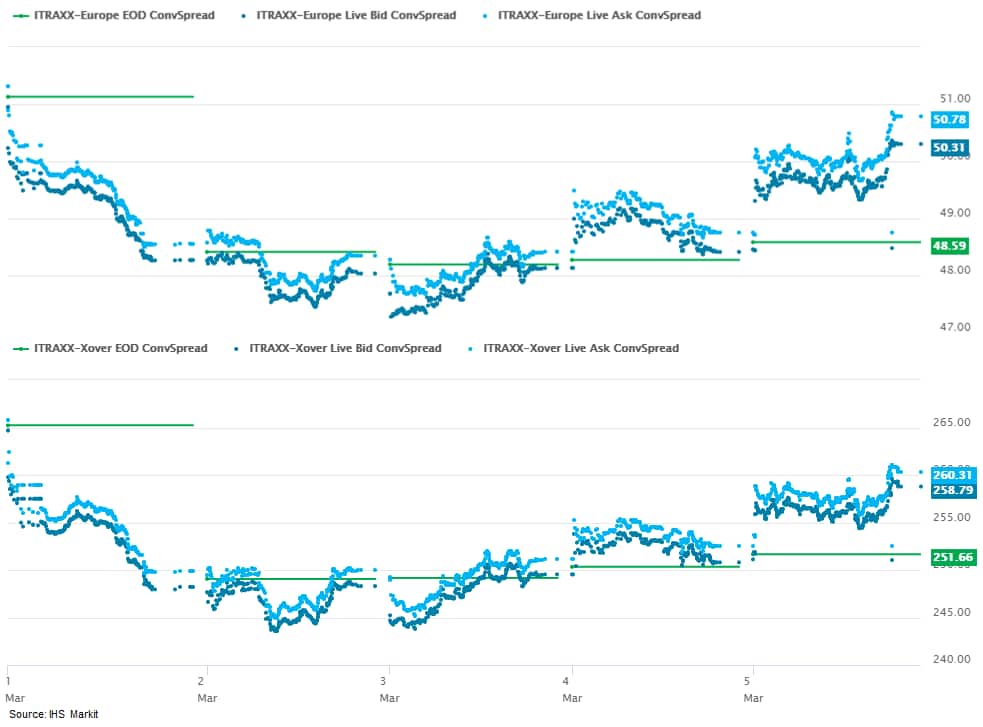Screen dimensions: 983x727
Task: Select the green 251.66 Xover EOD tag
Action: (951, 557)
